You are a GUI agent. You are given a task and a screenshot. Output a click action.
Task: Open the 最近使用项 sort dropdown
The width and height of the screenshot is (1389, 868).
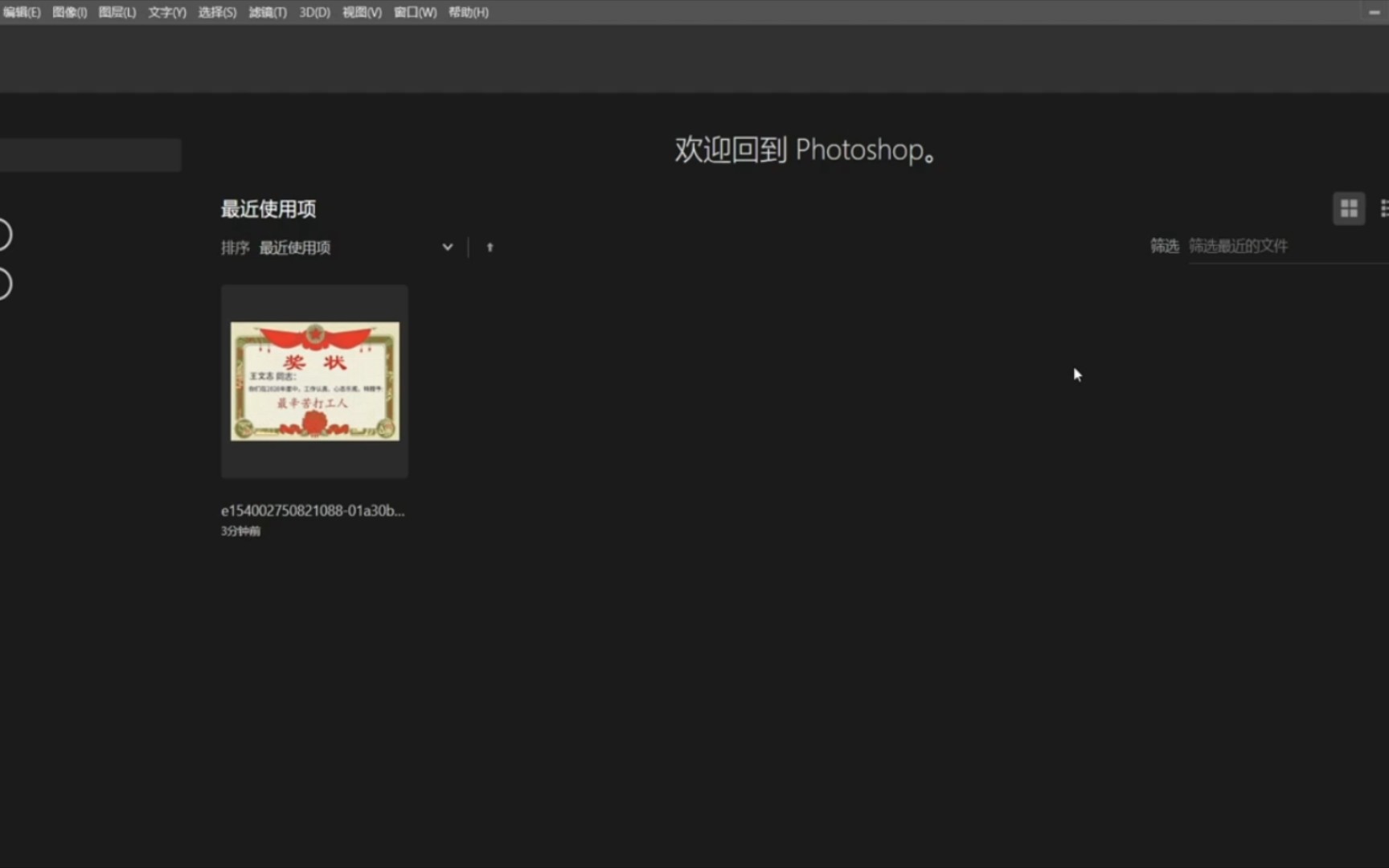tap(295, 248)
